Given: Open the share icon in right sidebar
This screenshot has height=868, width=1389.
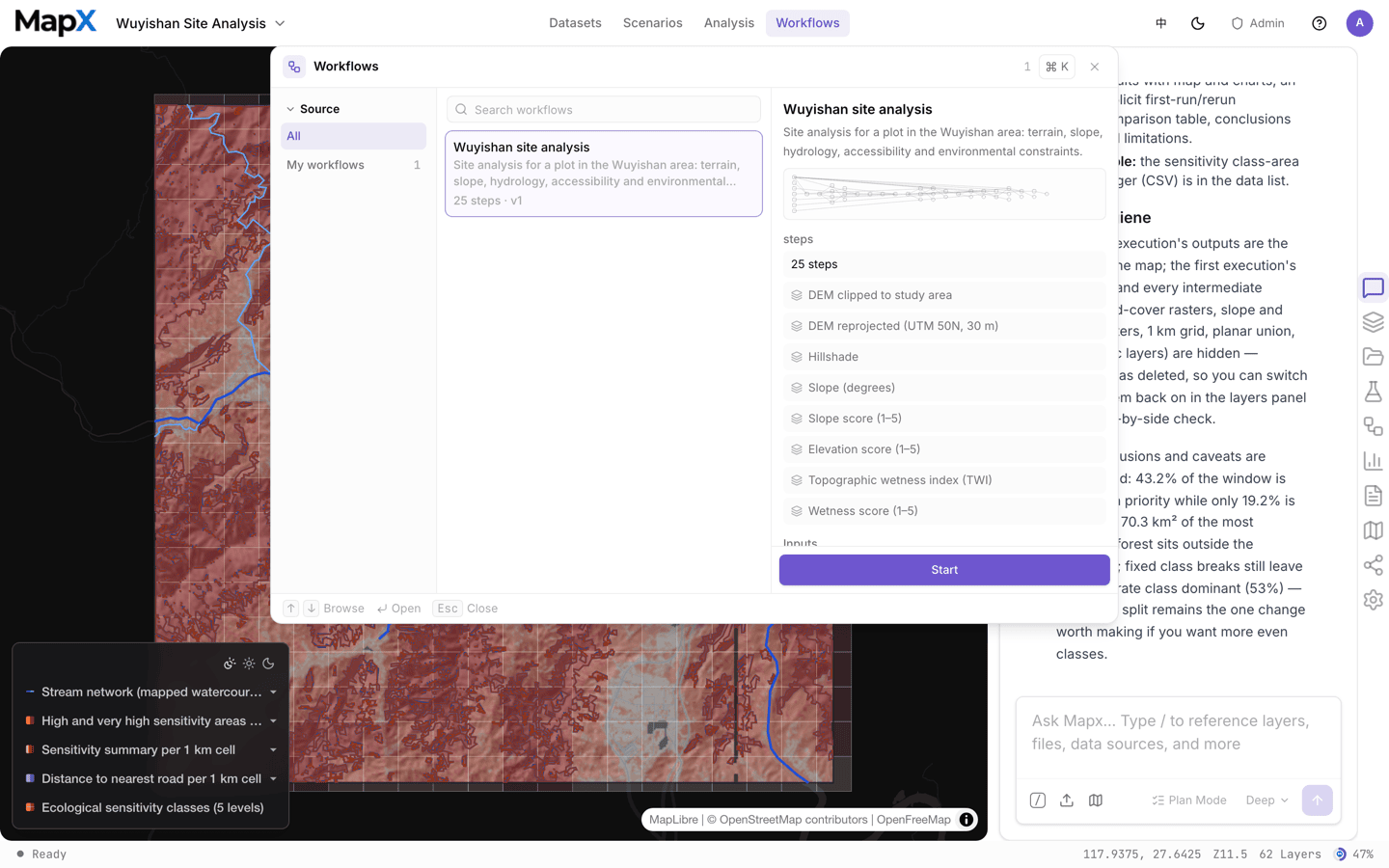Looking at the screenshot, I should [x=1373, y=565].
